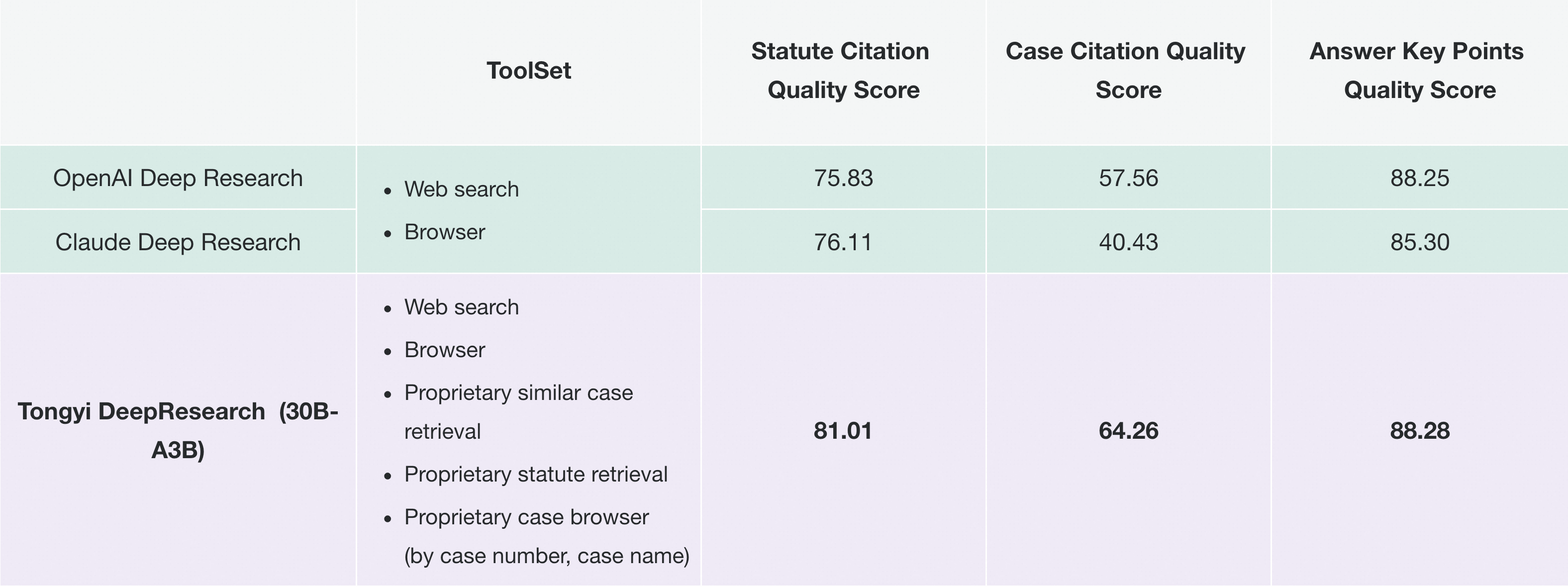The width and height of the screenshot is (1568, 587).
Task: Click the Proprietary case browser item
Action: tap(547, 536)
